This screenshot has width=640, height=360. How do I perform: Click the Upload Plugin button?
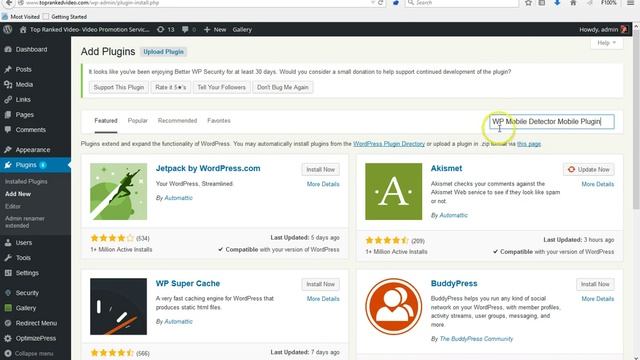[x=163, y=52]
